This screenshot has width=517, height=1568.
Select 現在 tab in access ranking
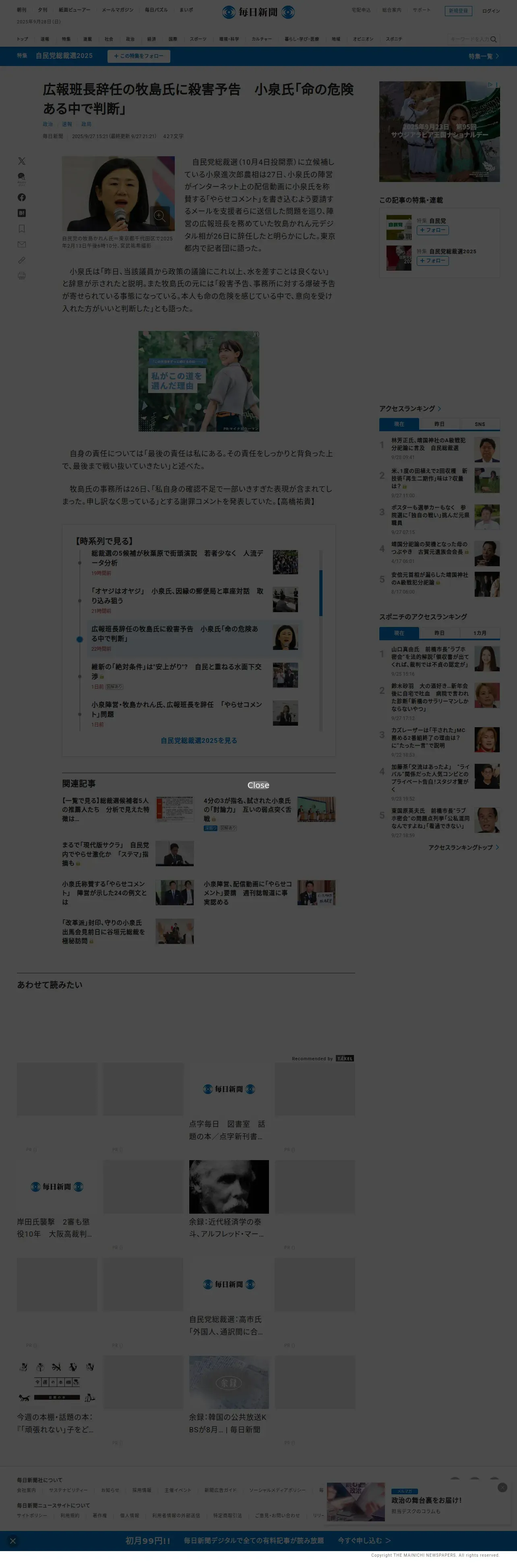(x=399, y=424)
